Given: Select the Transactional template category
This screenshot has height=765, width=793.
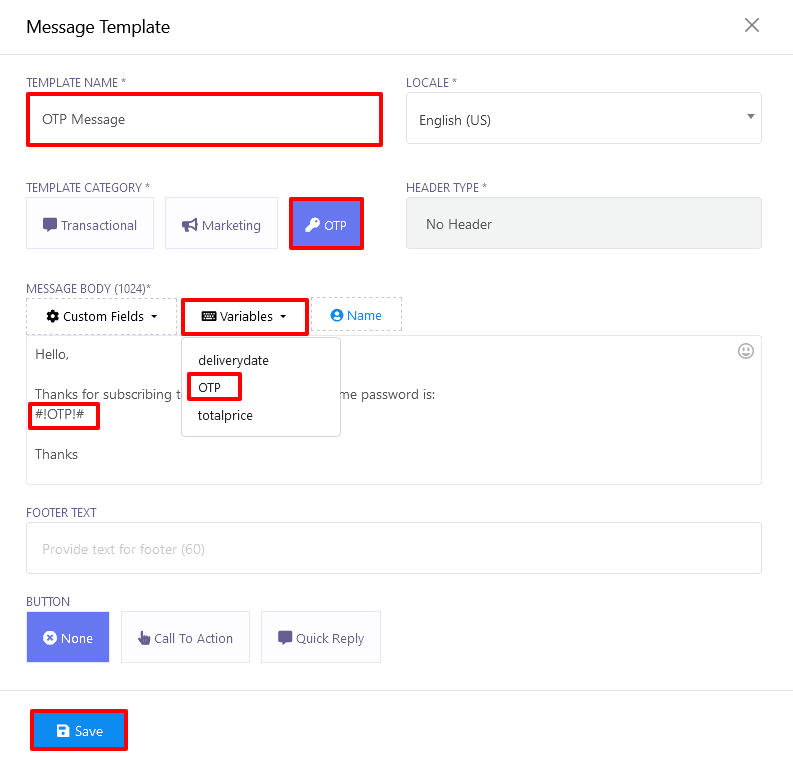Looking at the screenshot, I should point(90,224).
